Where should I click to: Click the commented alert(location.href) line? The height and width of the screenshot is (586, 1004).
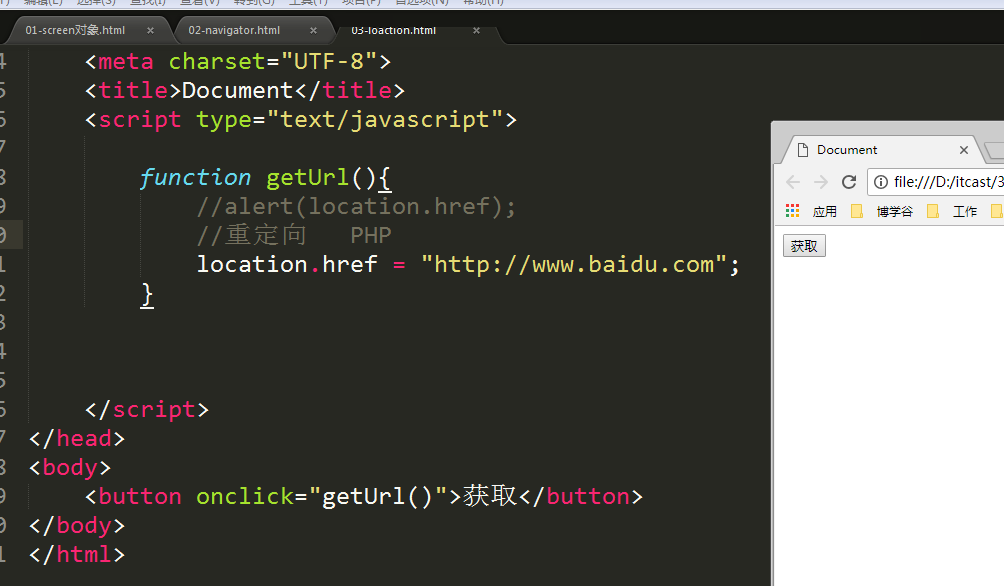tap(356, 206)
